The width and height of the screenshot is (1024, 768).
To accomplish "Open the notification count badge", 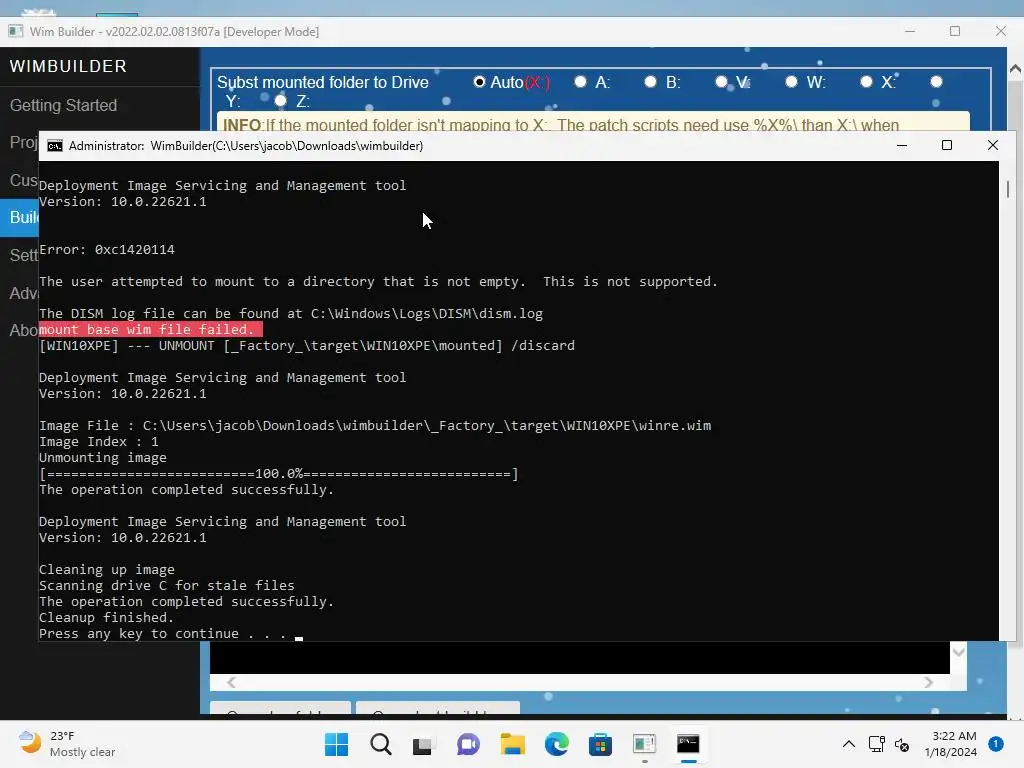I will click(995, 744).
